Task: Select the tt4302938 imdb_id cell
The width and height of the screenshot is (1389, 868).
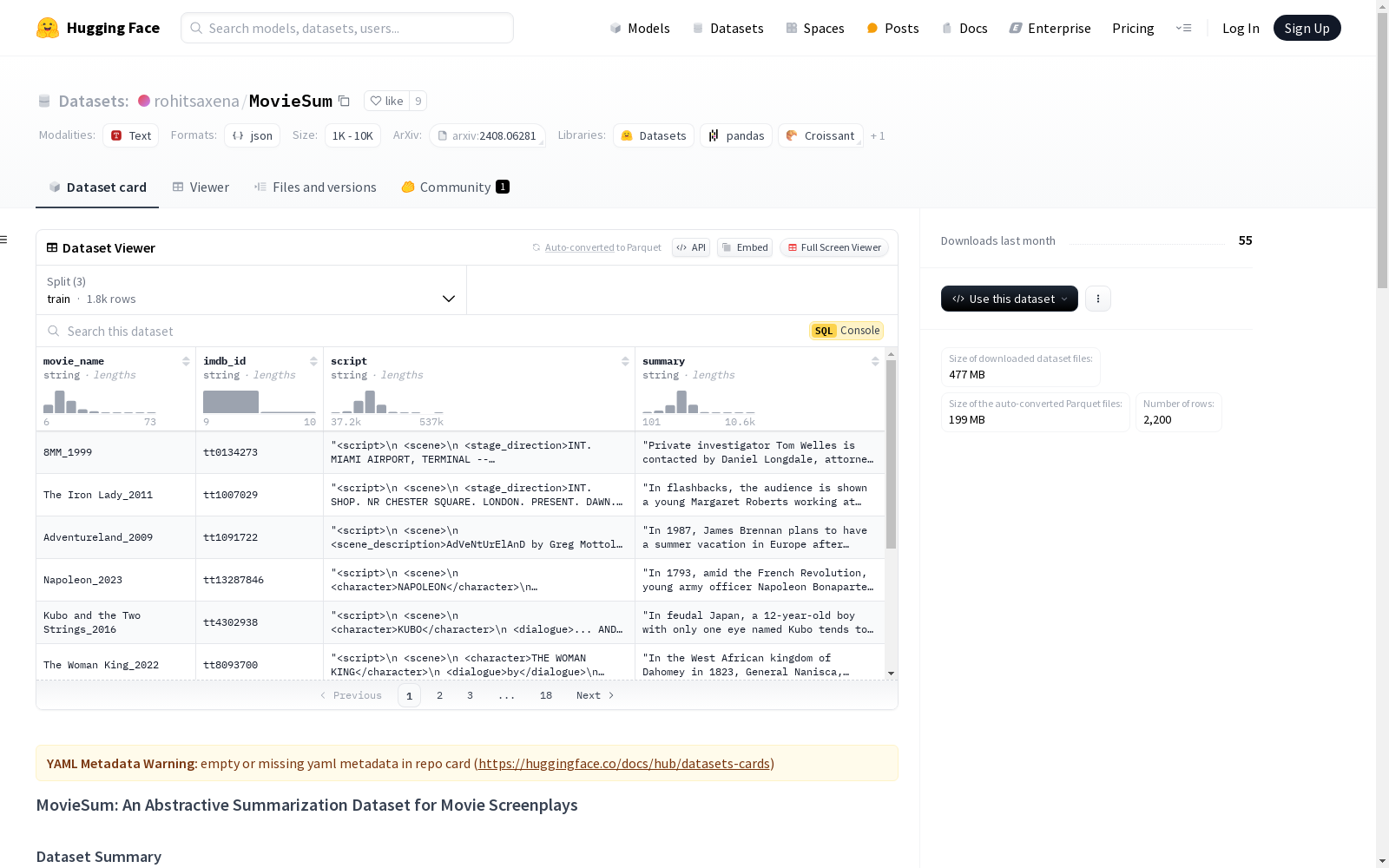Action: click(x=260, y=622)
